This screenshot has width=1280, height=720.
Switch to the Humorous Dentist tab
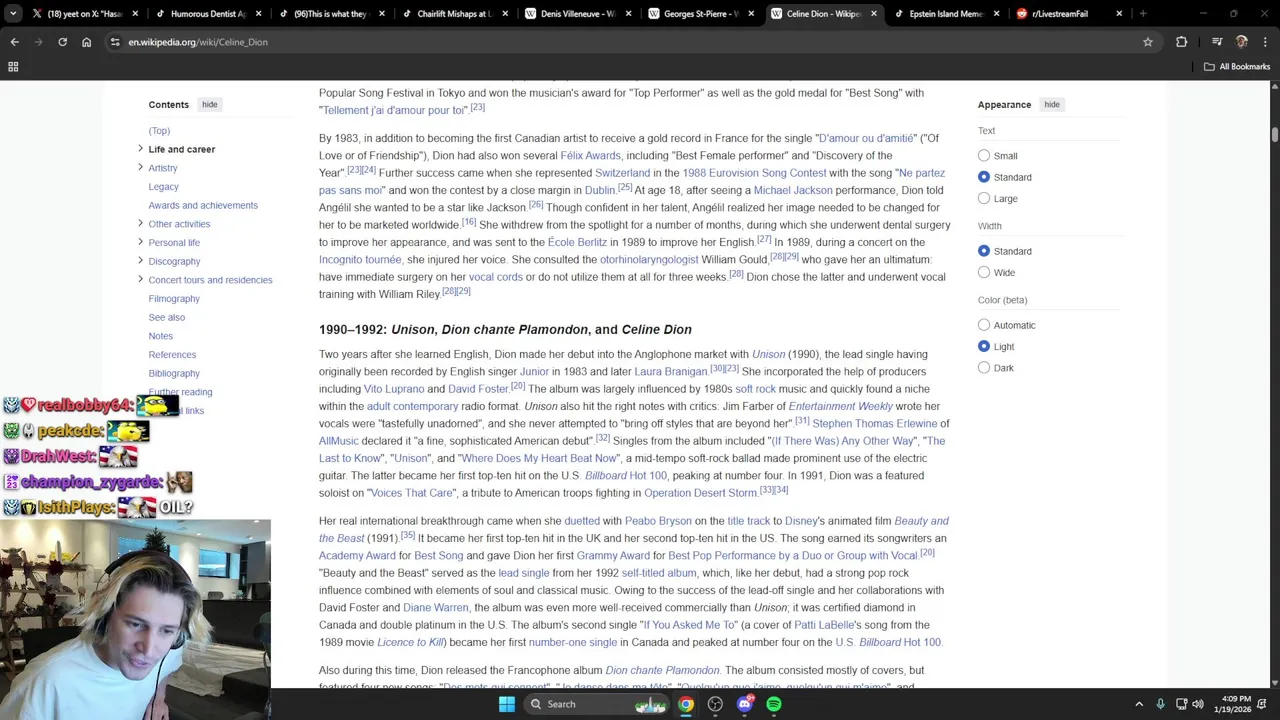(x=200, y=14)
